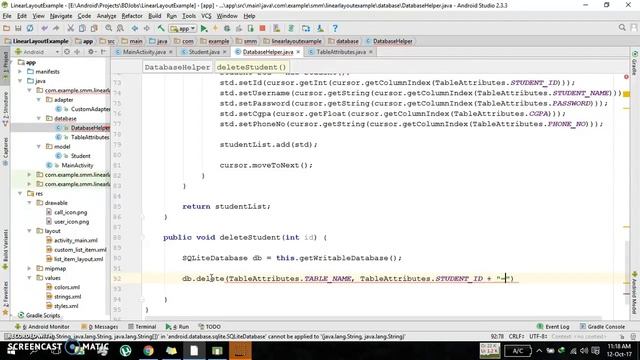Click the AVD Manager toolbar icon
This screenshot has width=640, height=360.
277,28
